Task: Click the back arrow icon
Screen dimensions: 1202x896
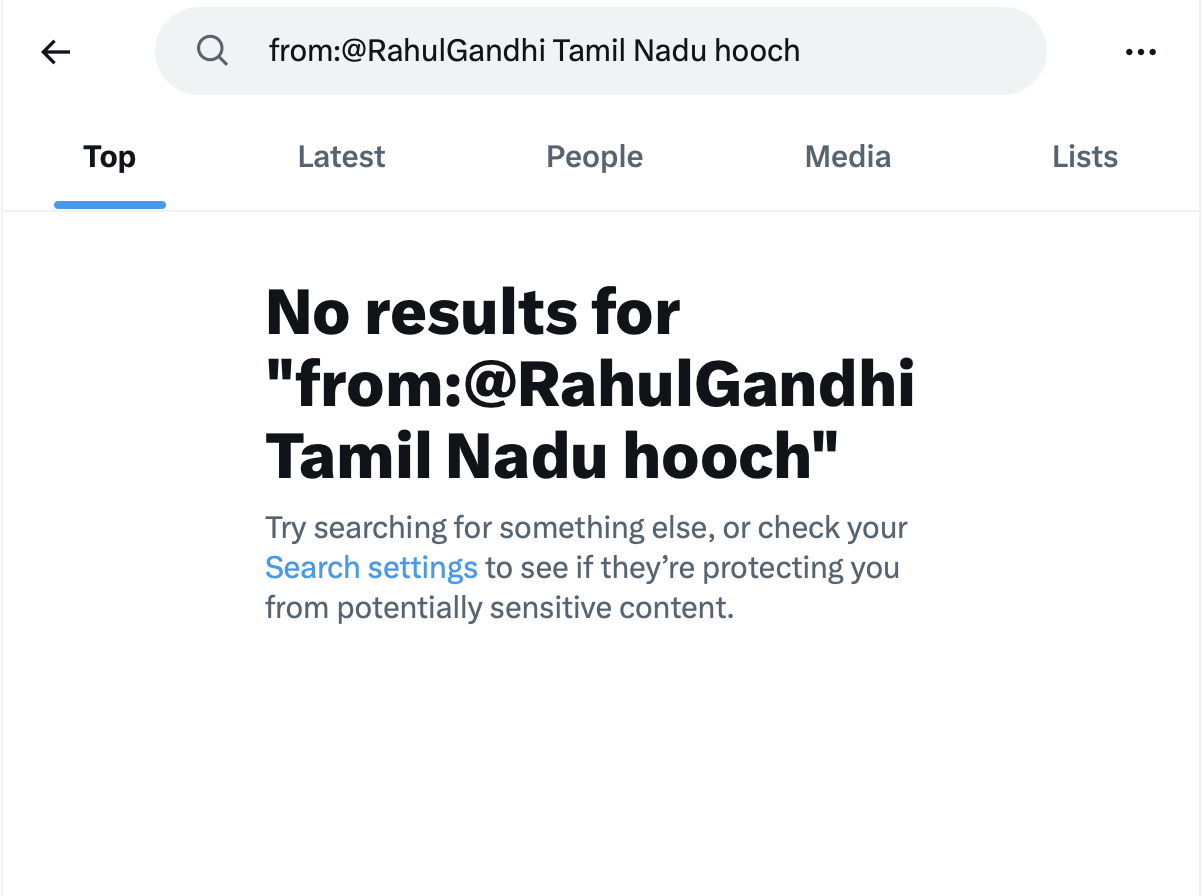Action: coord(56,52)
